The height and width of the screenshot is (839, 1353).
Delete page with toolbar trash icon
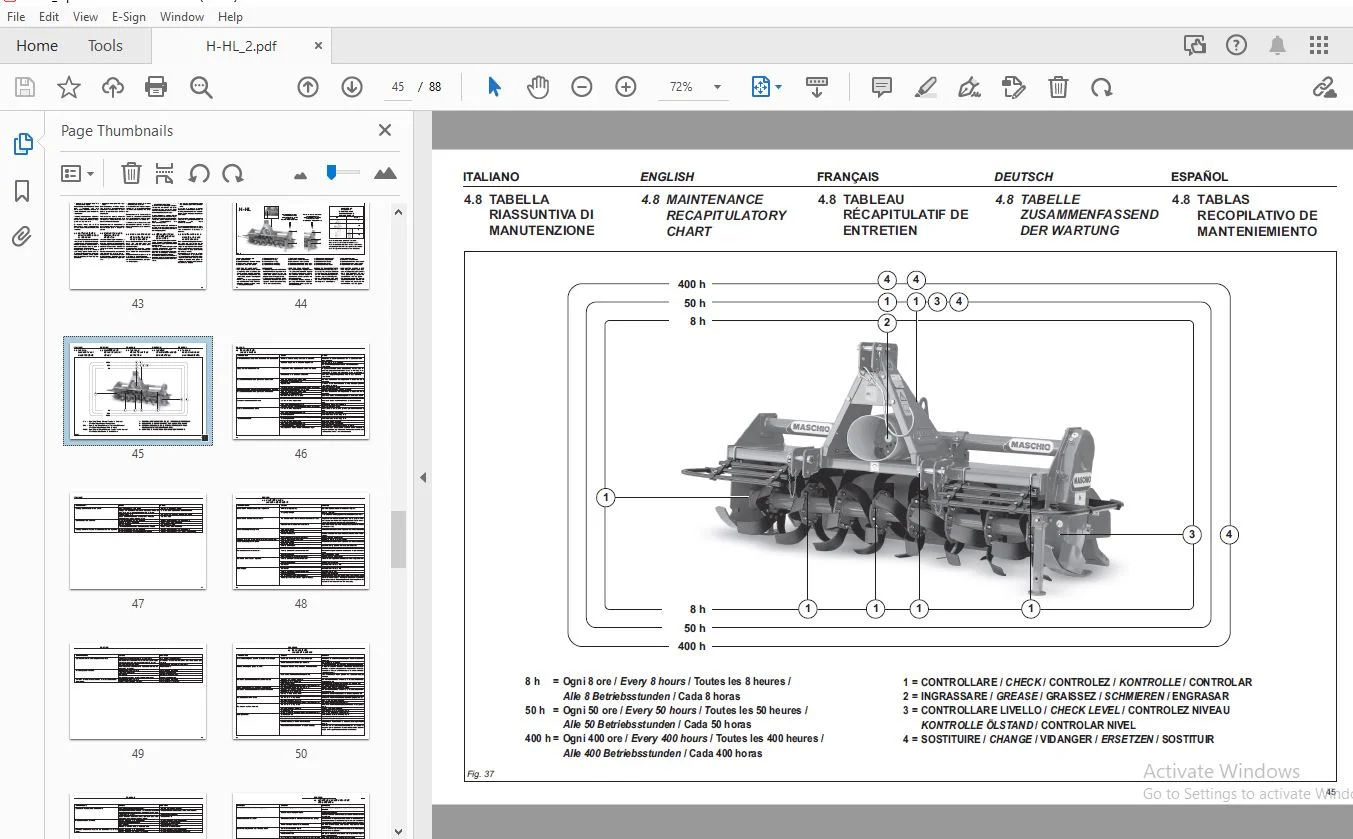[x=1058, y=87]
